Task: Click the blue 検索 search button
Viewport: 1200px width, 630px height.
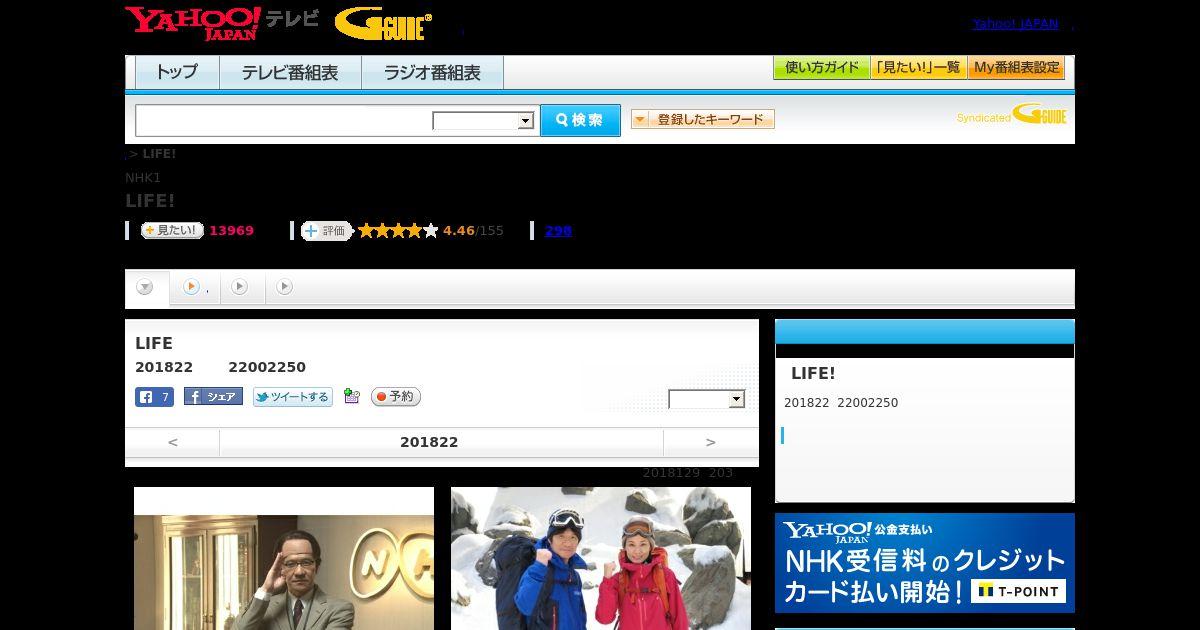Action: coord(580,120)
